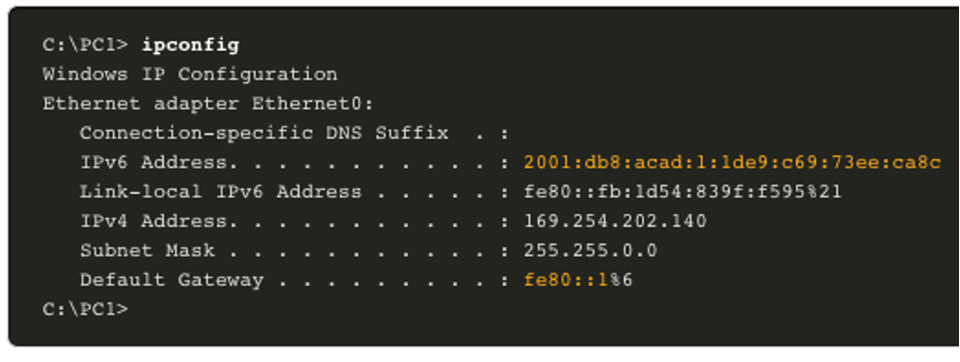Click the 255.255.0.0 subnet mask value
The image size is (960, 362).
coord(591,251)
